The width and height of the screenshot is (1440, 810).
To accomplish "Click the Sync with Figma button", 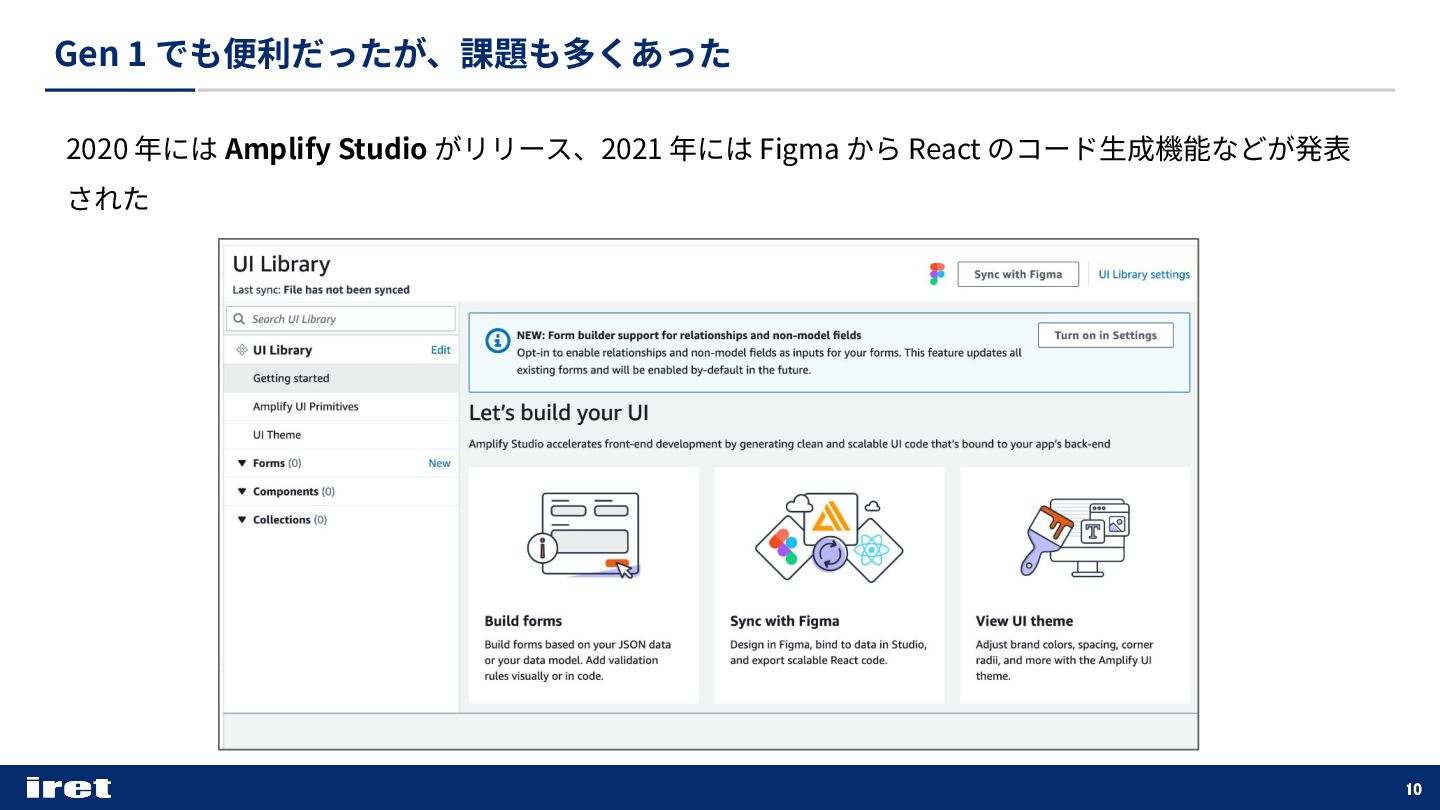I will [x=1018, y=274].
